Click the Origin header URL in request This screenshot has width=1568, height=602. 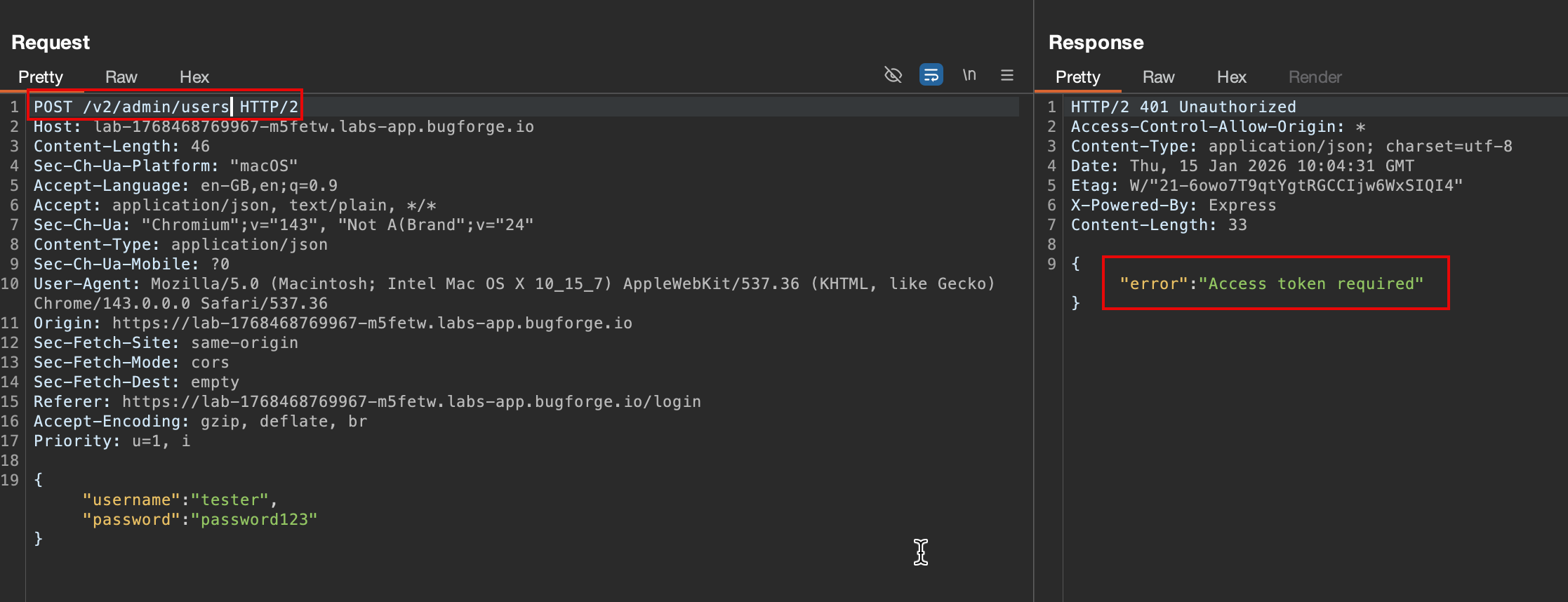click(x=372, y=323)
